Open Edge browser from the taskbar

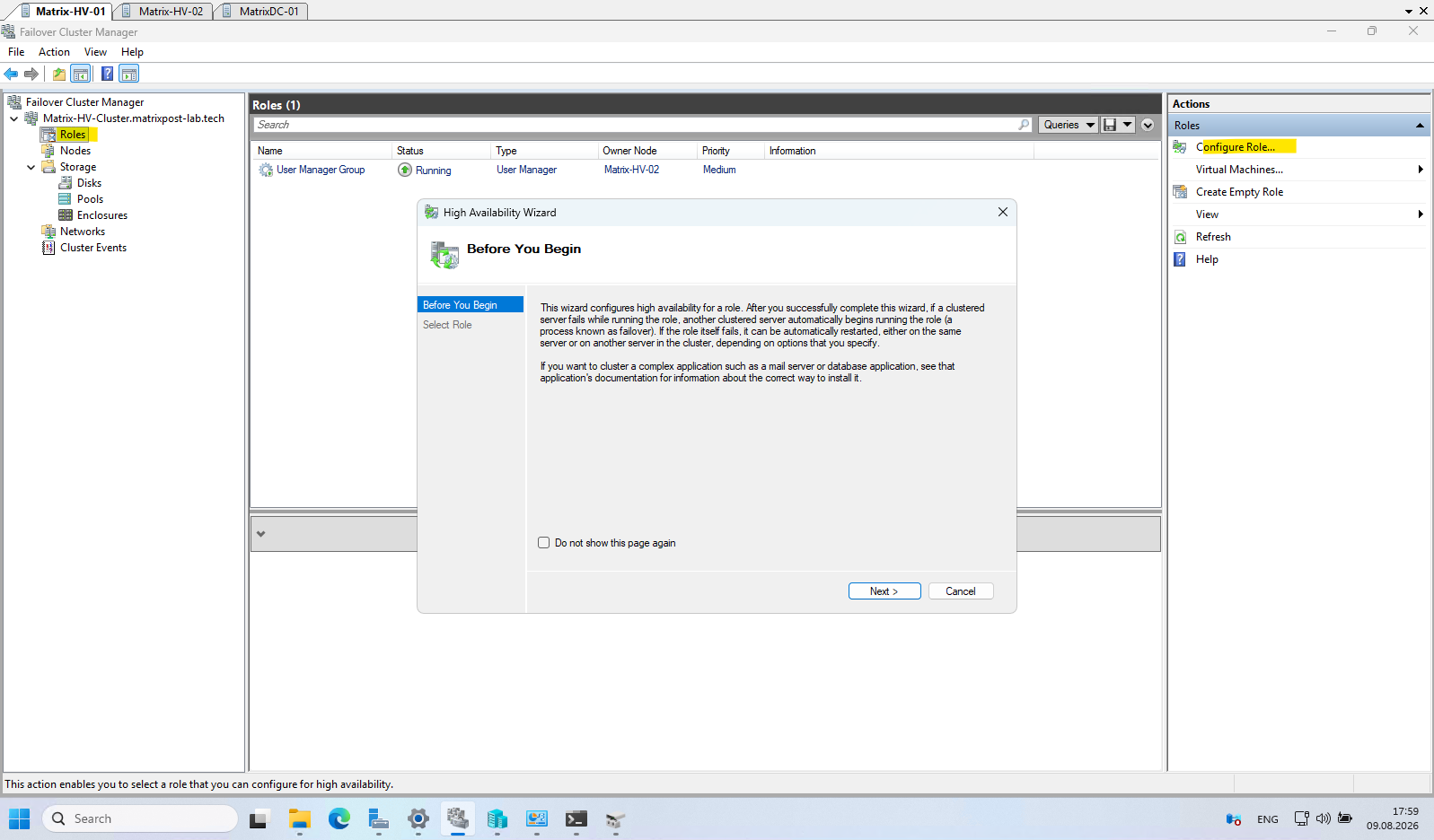click(x=339, y=818)
